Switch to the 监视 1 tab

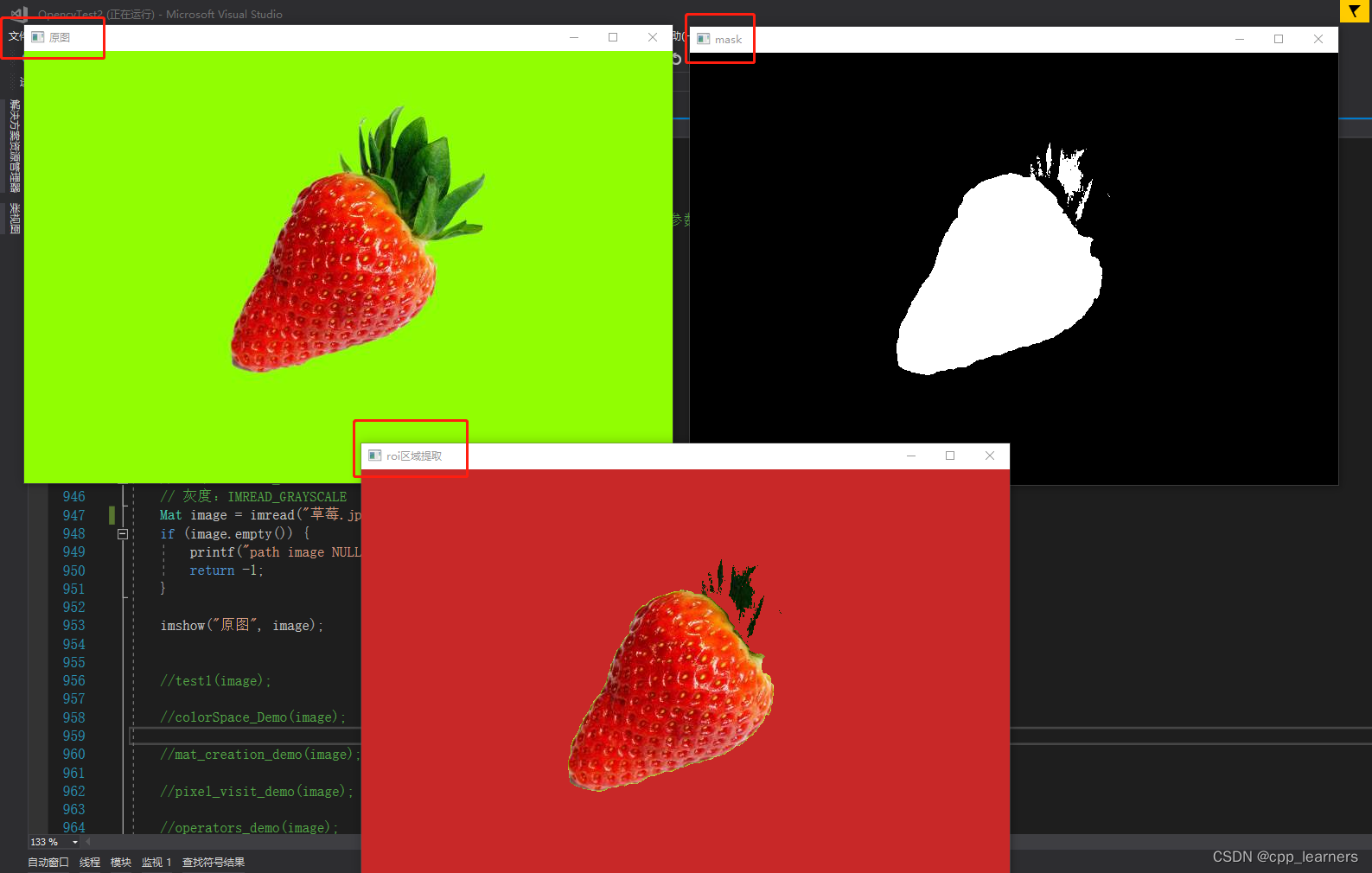pos(156,863)
